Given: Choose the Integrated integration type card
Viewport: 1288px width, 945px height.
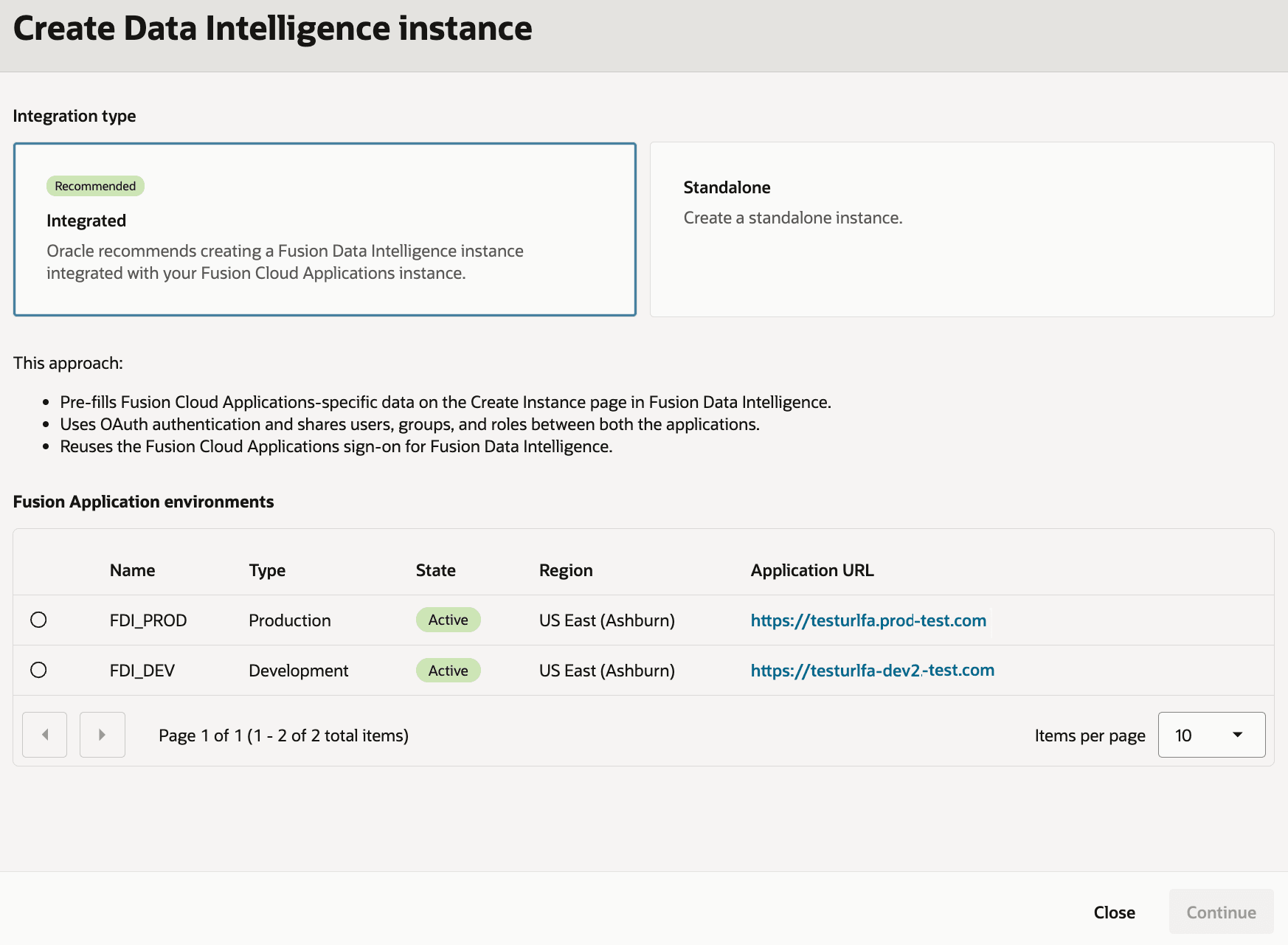Looking at the screenshot, I should pyautogui.click(x=325, y=229).
